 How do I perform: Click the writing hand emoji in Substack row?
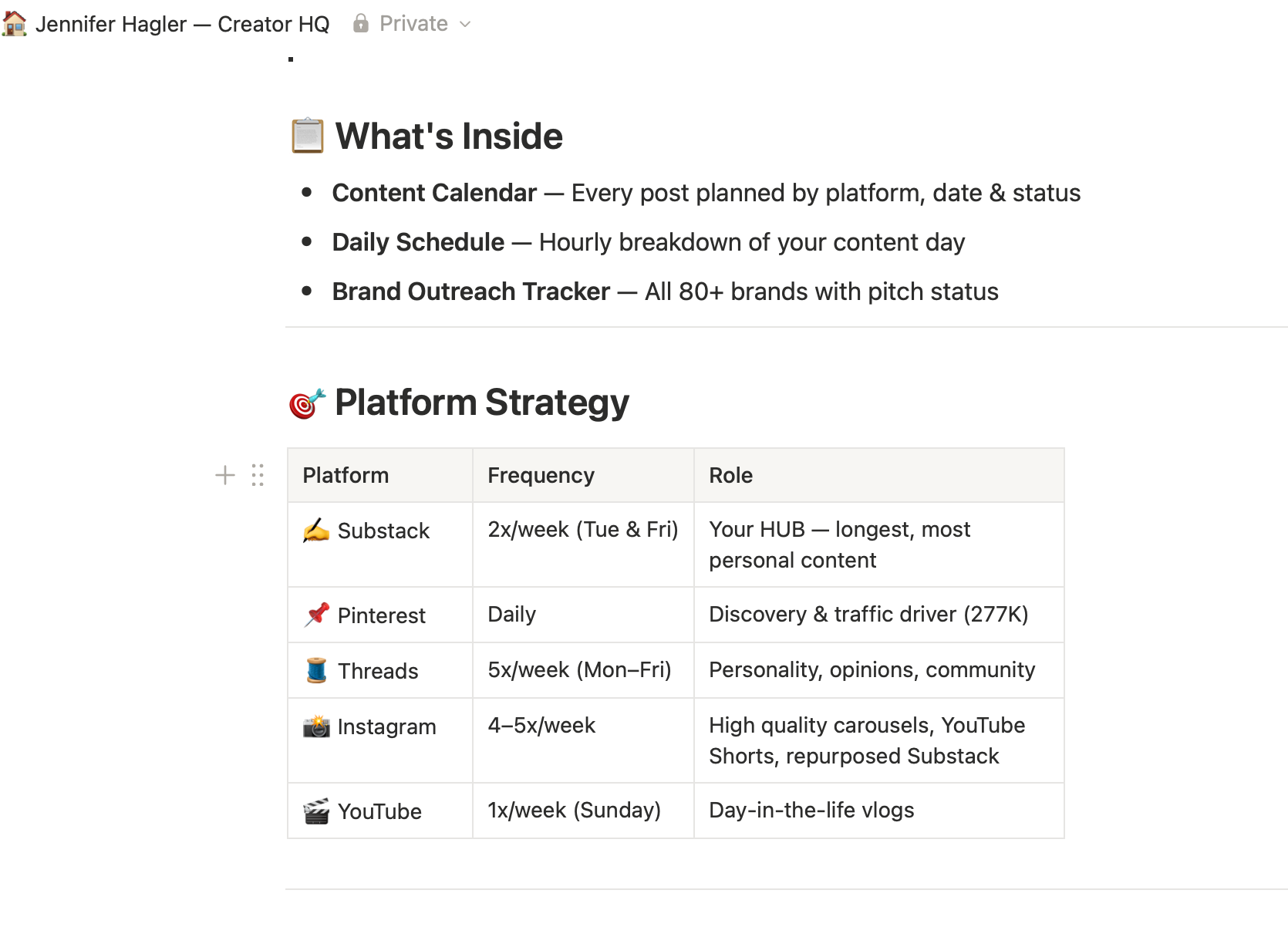(316, 530)
